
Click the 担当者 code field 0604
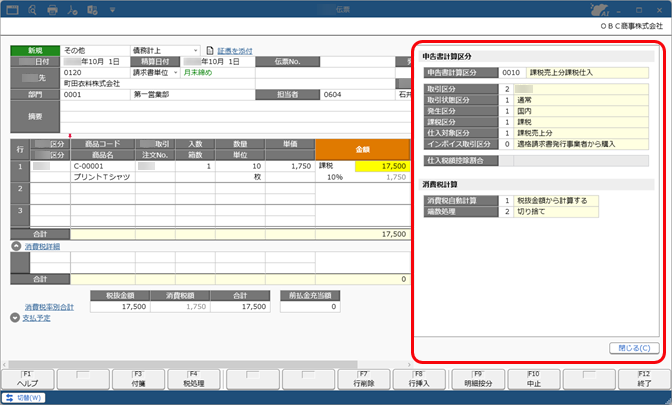pyautogui.click(x=357, y=95)
